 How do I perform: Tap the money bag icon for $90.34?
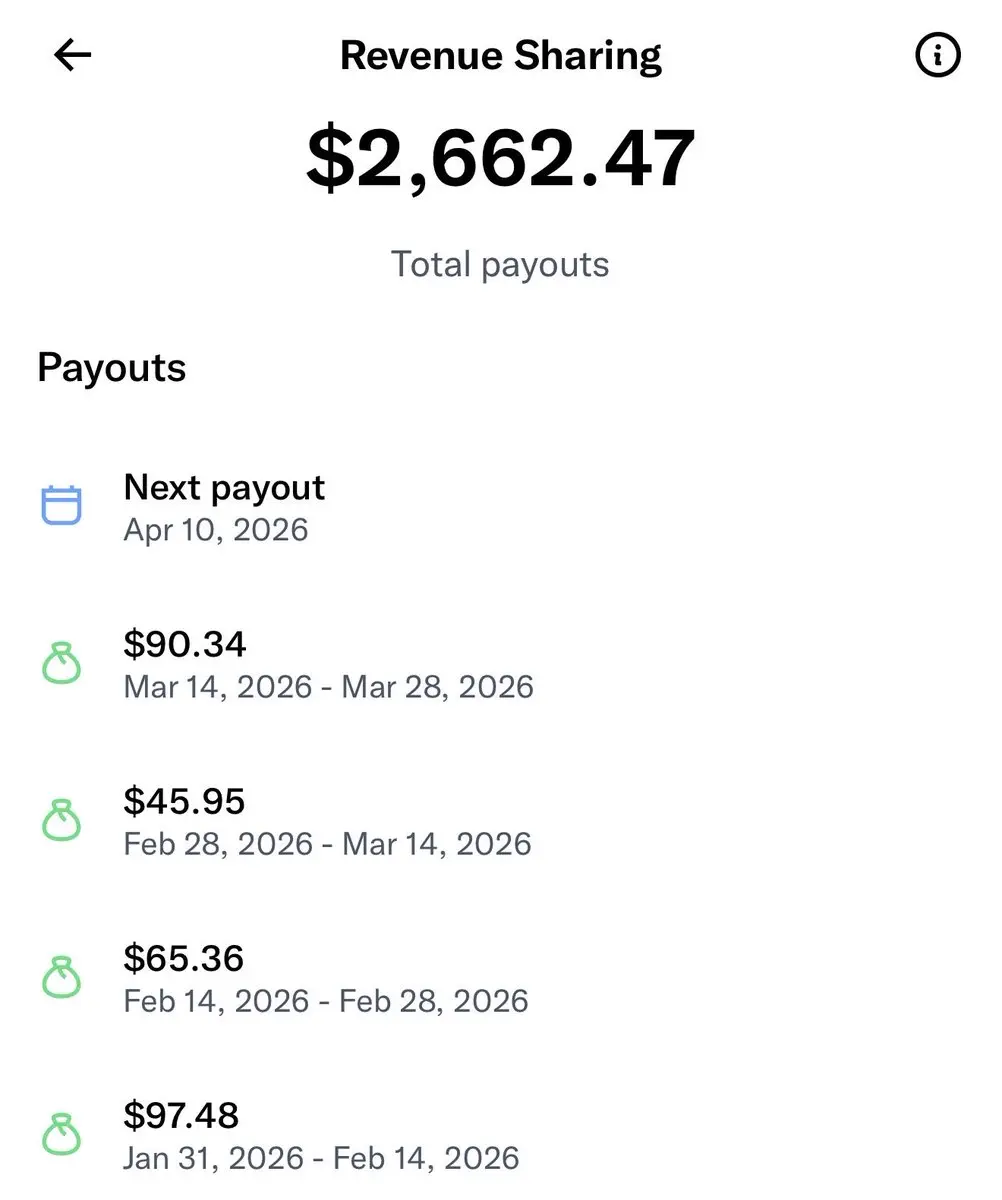tap(61, 663)
